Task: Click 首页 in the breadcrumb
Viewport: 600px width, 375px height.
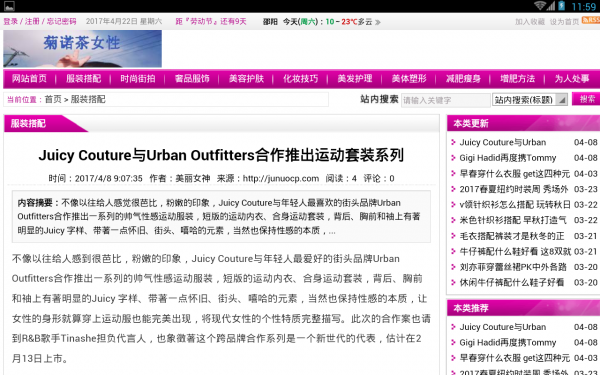Action: click(53, 99)
